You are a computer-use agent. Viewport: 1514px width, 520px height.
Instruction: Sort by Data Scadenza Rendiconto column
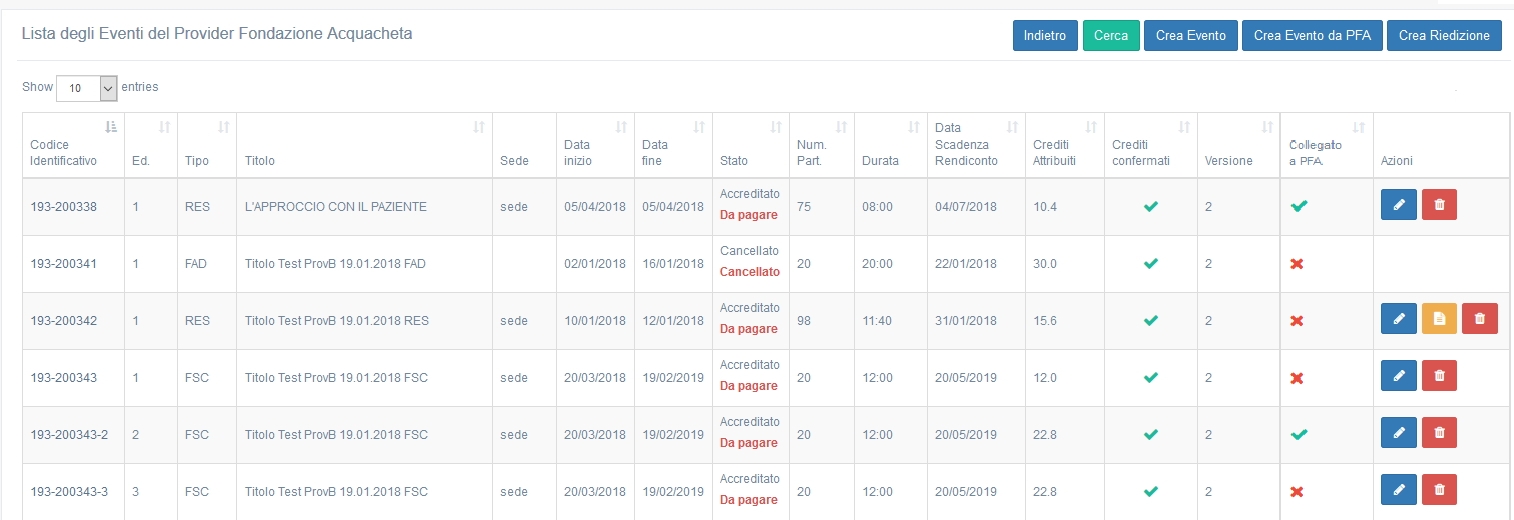pyautogui.click(x=1013, y=127)
